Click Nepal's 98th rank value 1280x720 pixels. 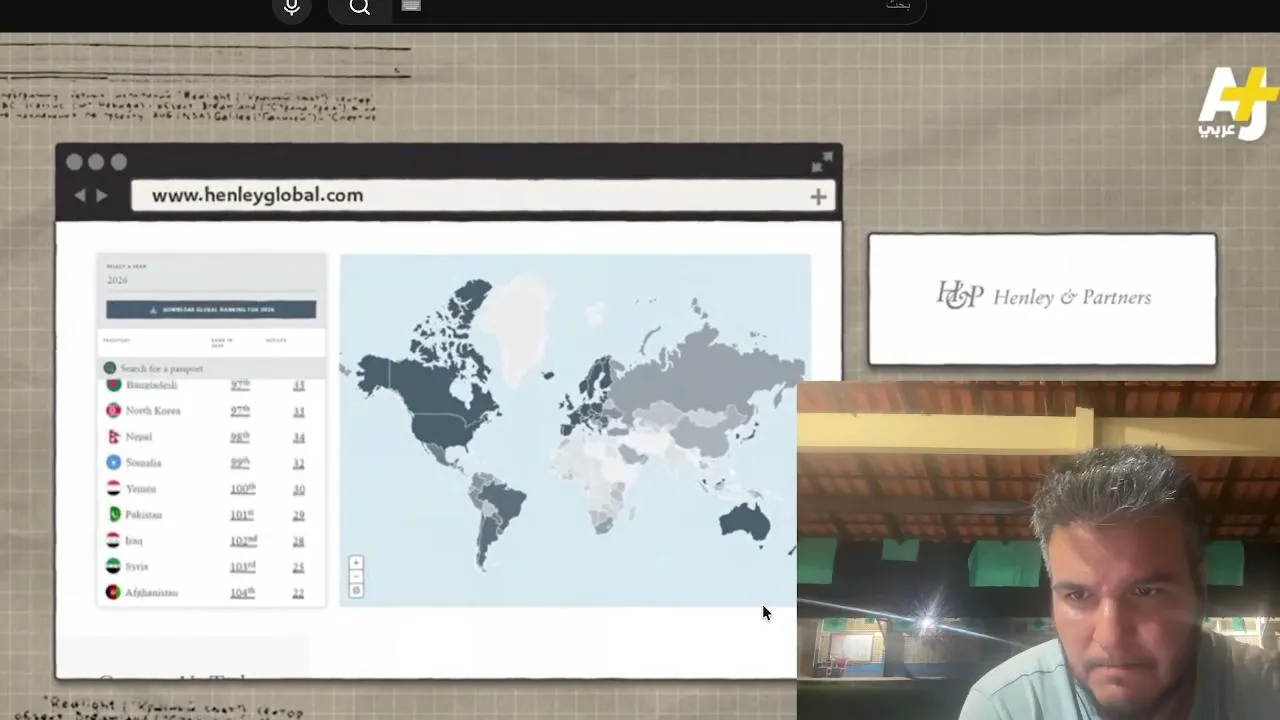[240, 437]
